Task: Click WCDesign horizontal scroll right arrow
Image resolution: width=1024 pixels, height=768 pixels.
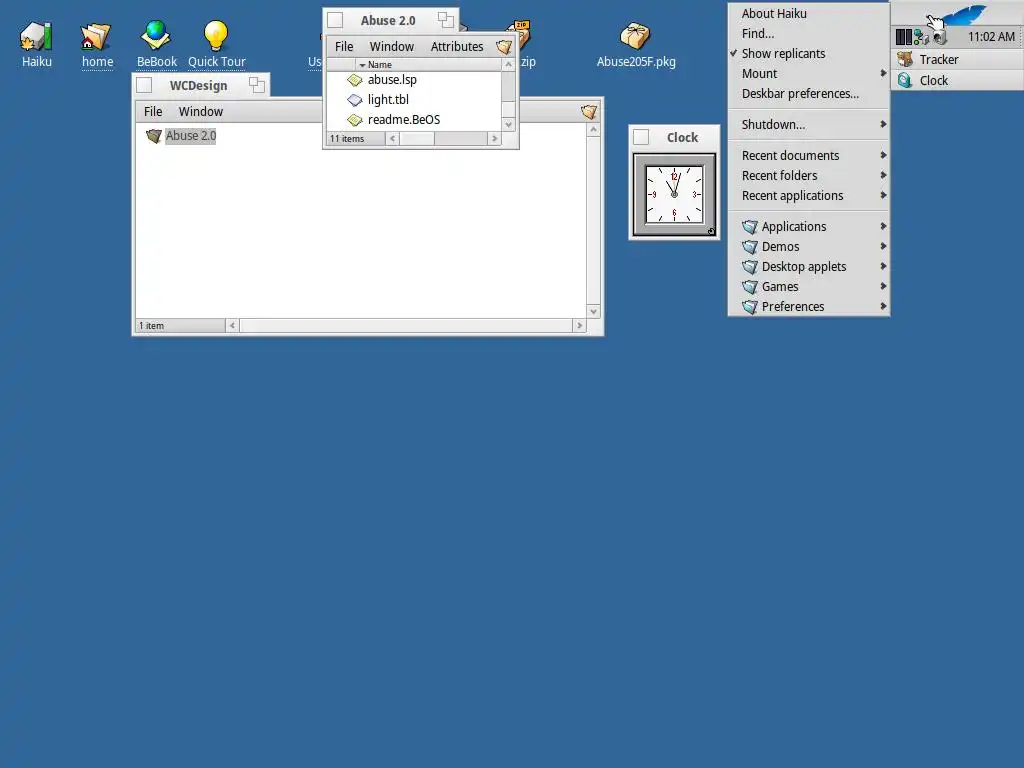Action: [579, 325]
